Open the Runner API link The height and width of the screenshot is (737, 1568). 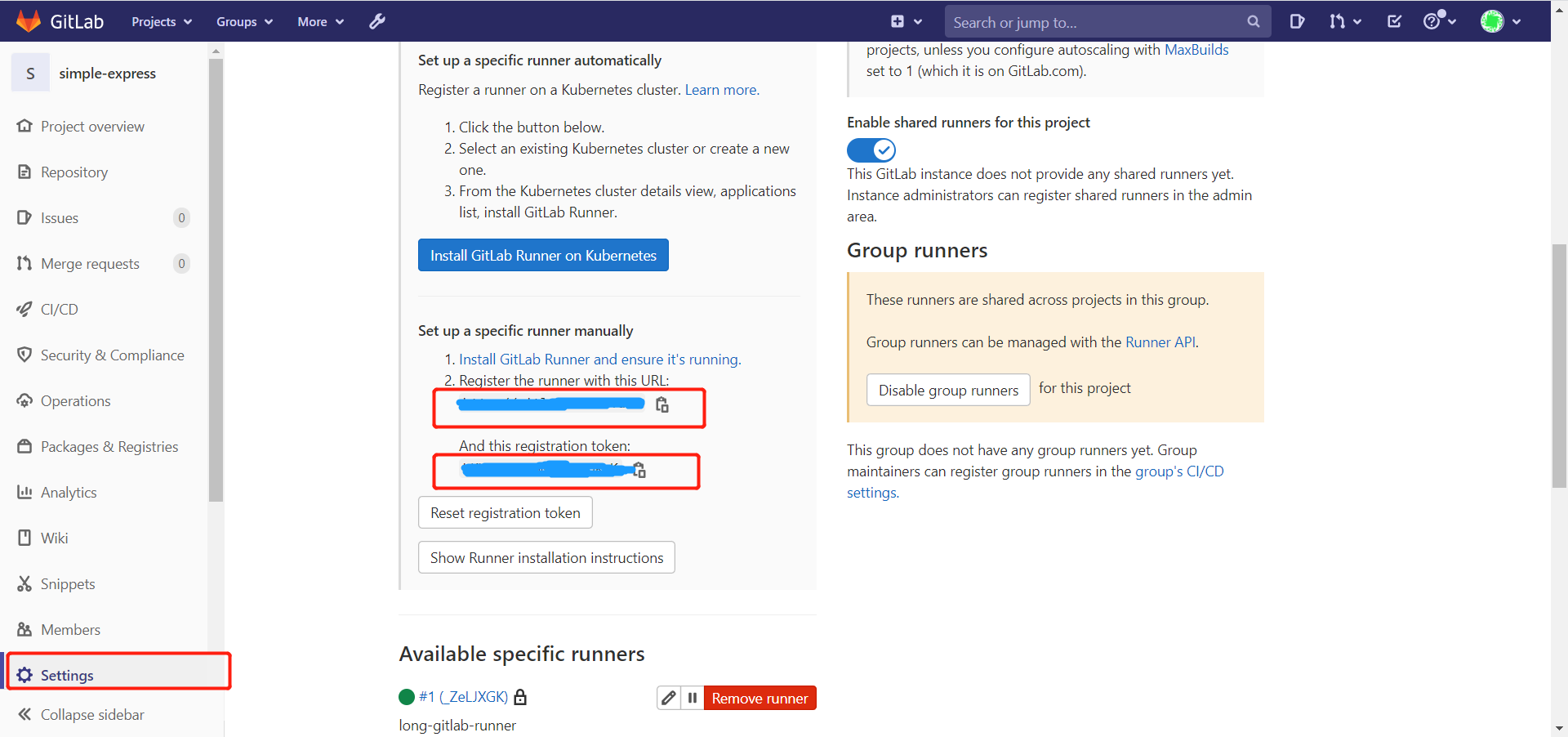1160,342
